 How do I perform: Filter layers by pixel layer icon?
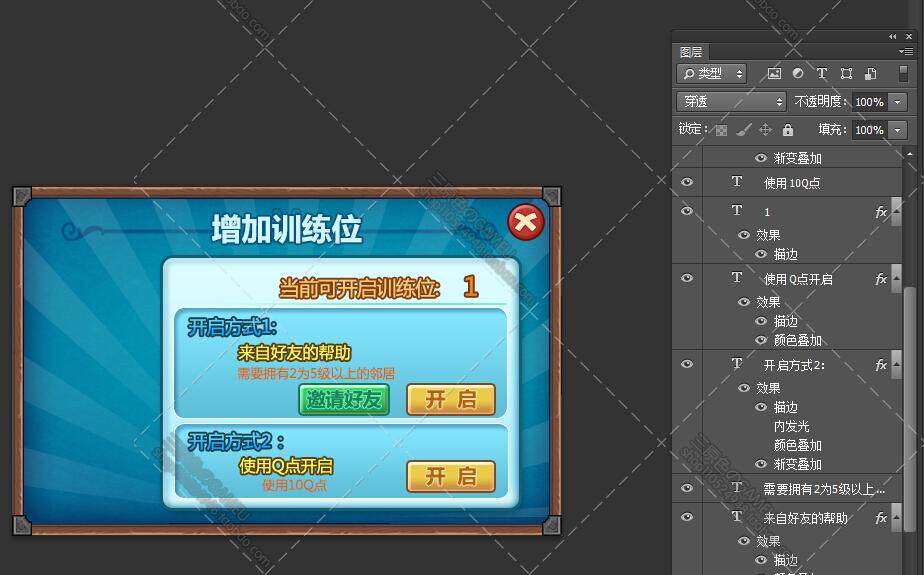point(774,74)
